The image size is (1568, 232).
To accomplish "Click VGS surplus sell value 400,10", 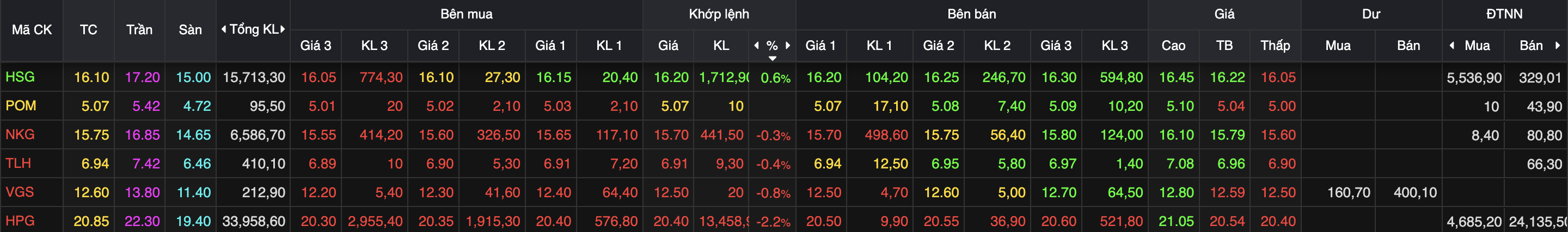I will 1415,192.
